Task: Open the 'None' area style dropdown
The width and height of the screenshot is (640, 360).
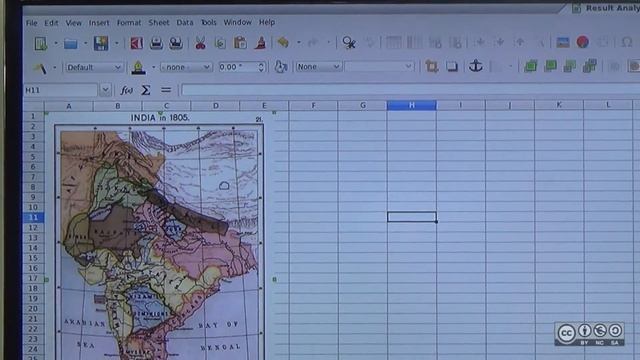Action: click(x=318, y=67)
